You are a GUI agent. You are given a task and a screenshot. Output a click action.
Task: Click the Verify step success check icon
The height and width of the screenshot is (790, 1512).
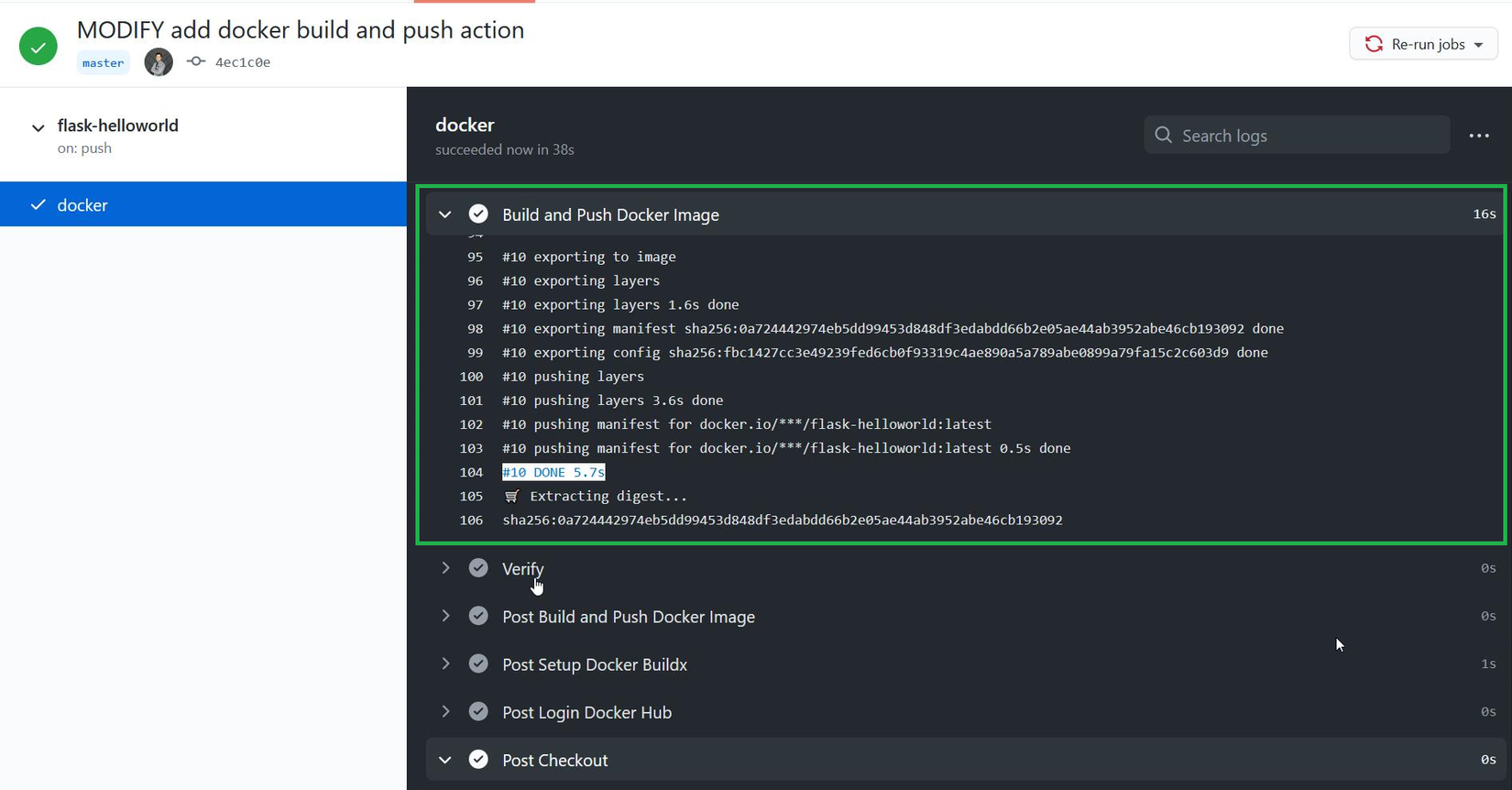pos(478,568)
